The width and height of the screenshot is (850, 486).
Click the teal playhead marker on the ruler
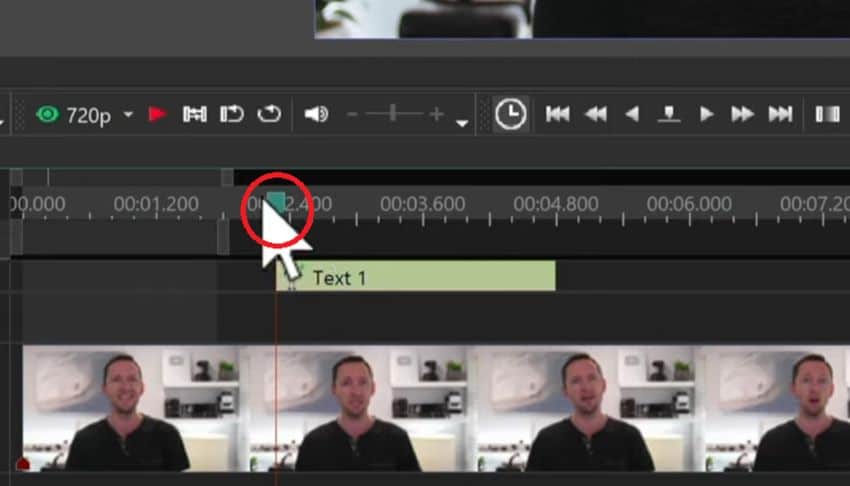(276, 203)
